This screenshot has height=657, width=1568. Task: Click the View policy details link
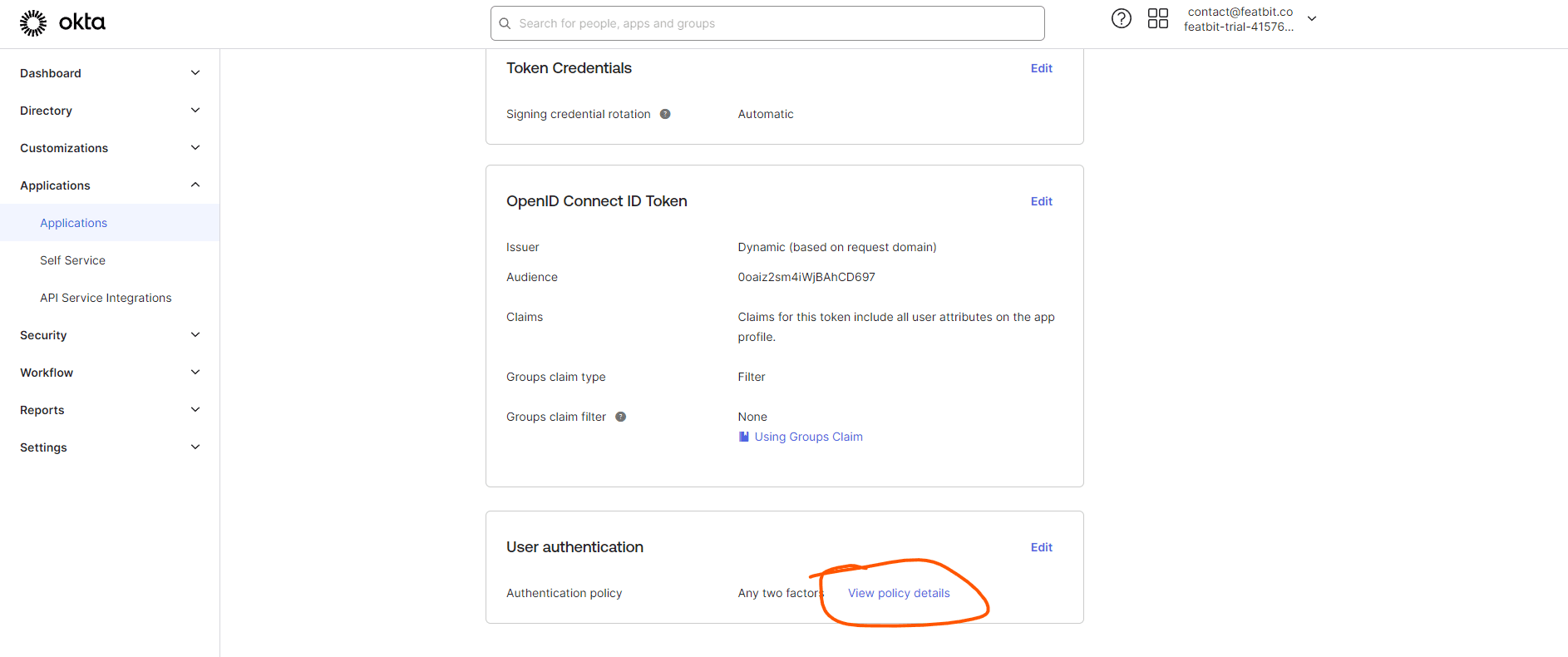tap(899, 592)
